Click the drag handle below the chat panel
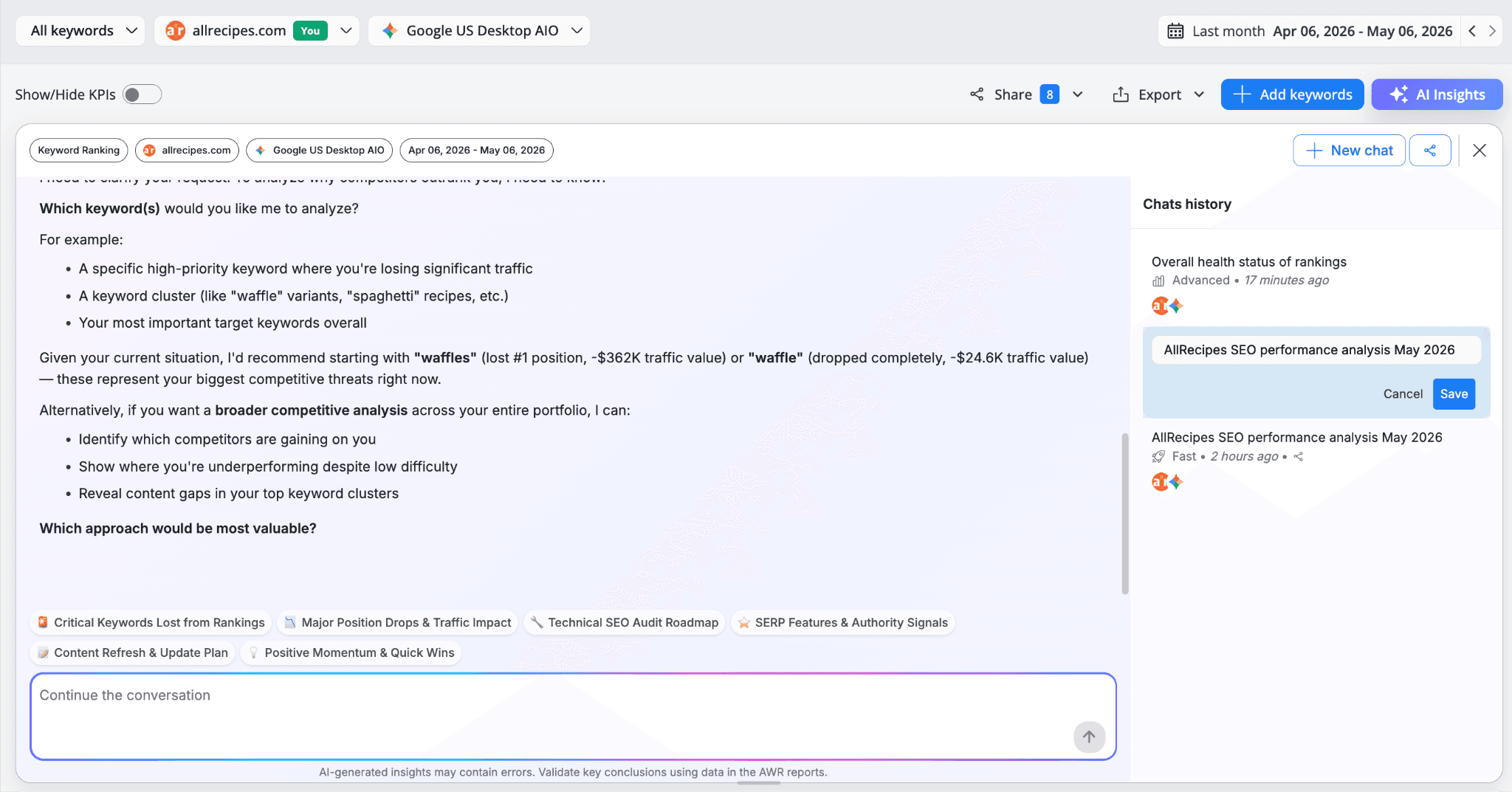The width and height of the screenshot is (1512, 792). pos(758,783)
